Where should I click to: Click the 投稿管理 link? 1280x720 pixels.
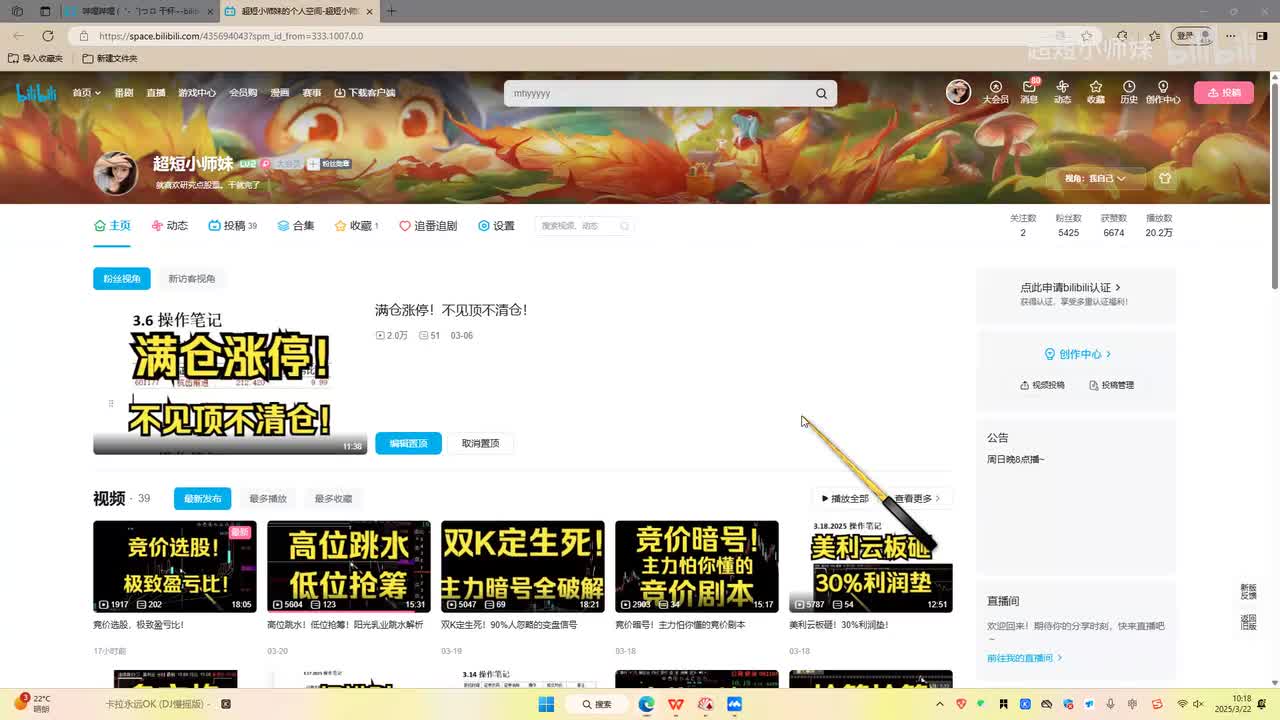click(x=1111, y=385)
